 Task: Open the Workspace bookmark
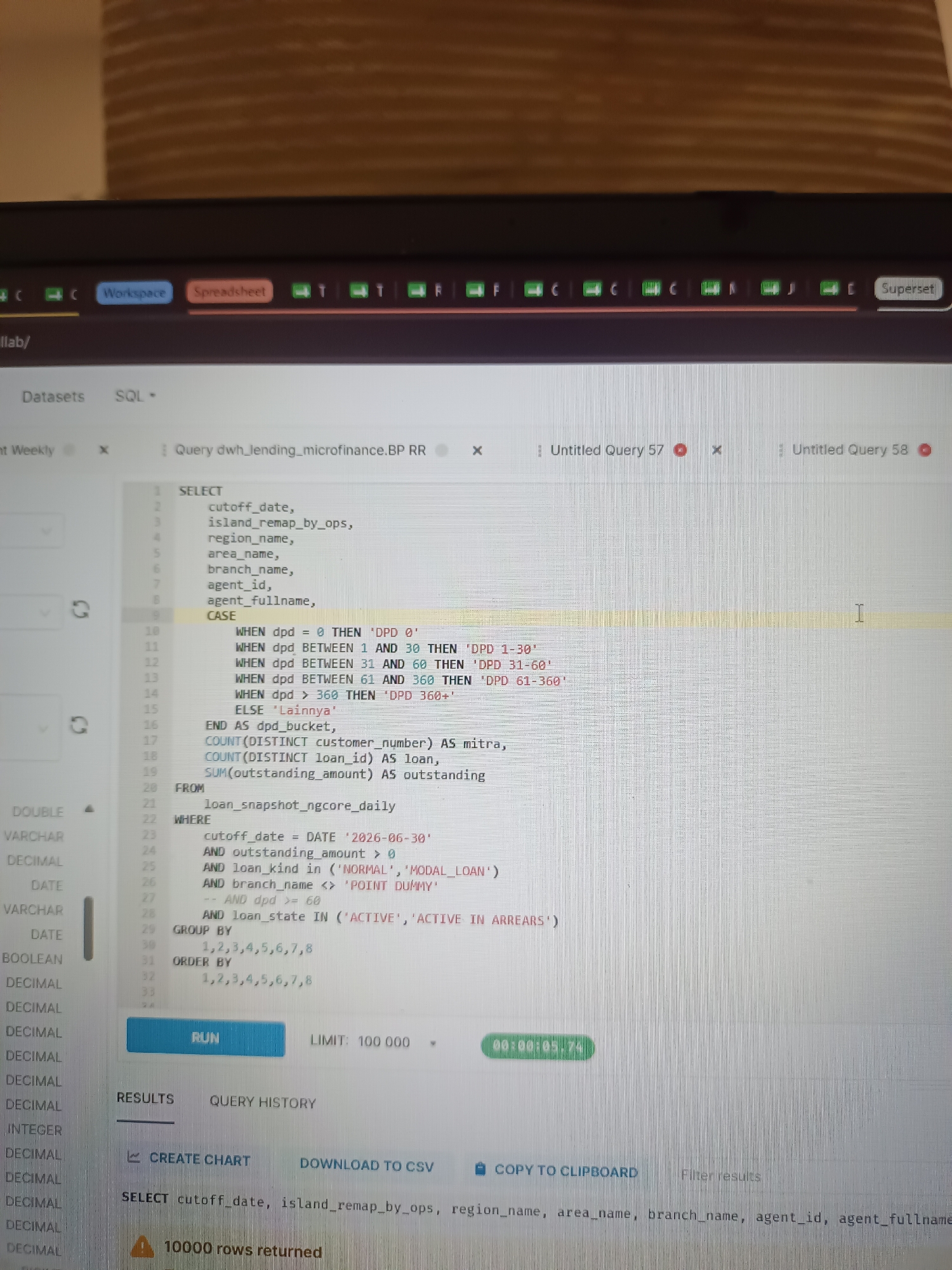[x=135, y=293]
